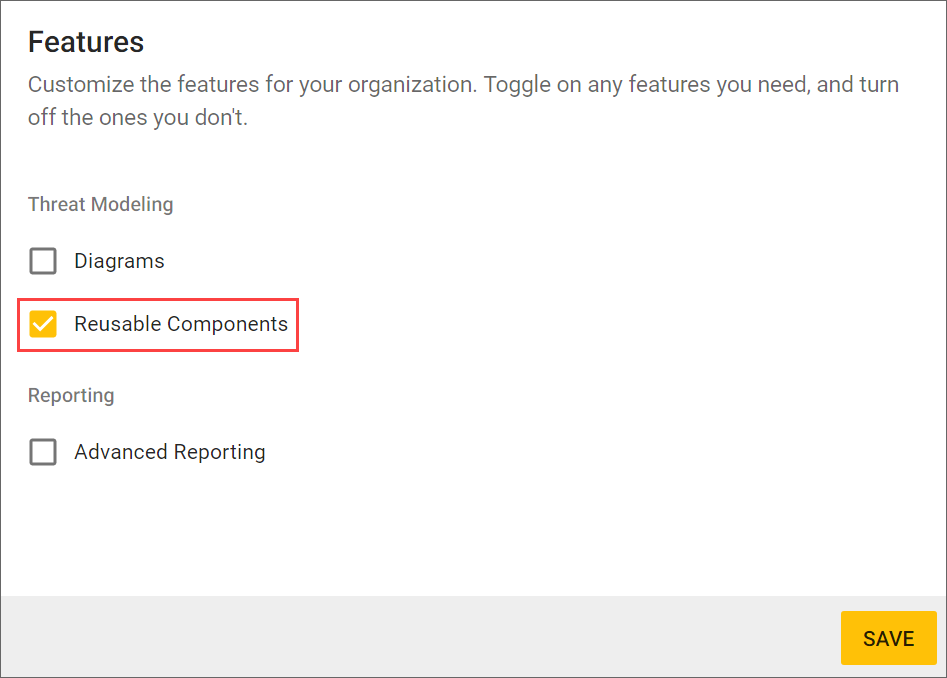
Task: Click the word 'Reporting' in Advanced Reporting
Action: 219,452
